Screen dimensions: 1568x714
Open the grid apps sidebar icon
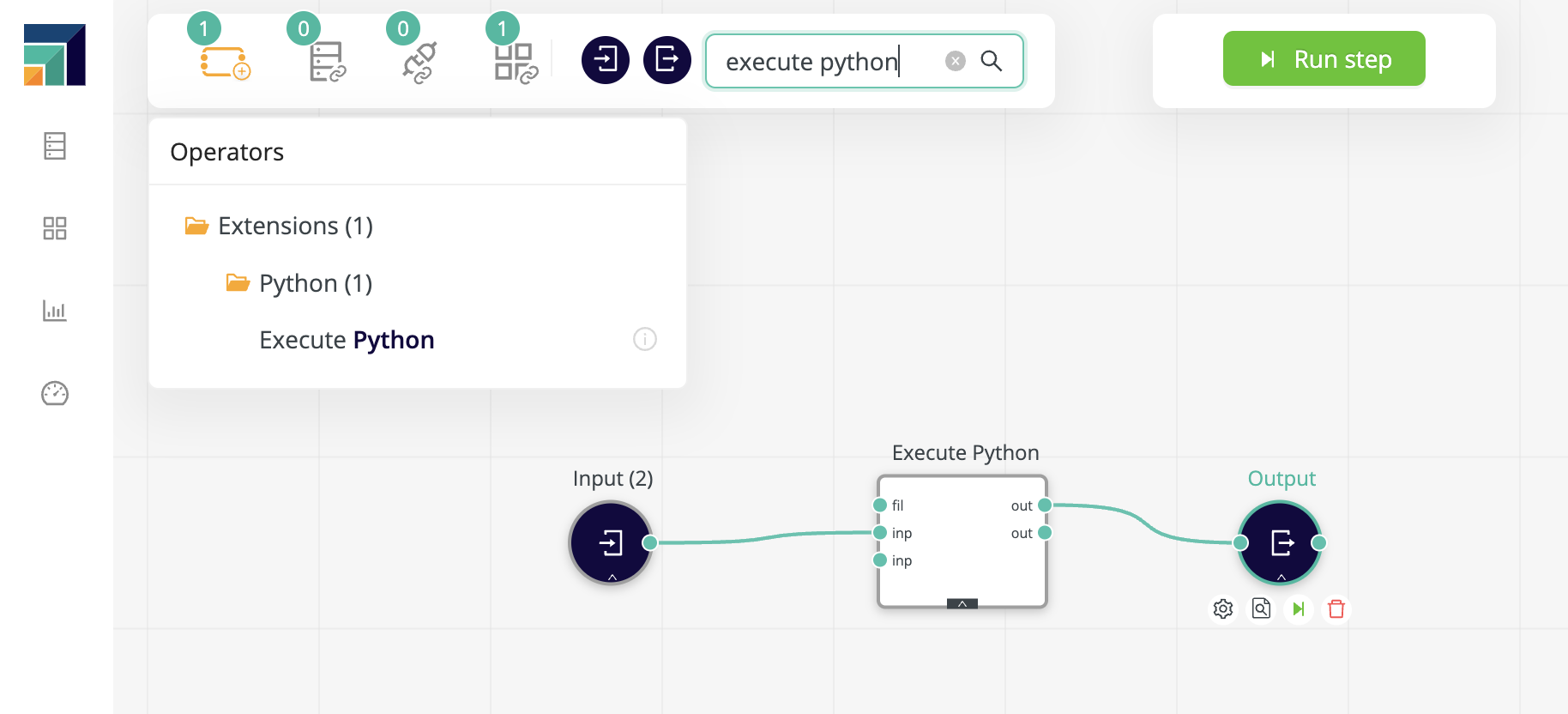click(55, 228)
